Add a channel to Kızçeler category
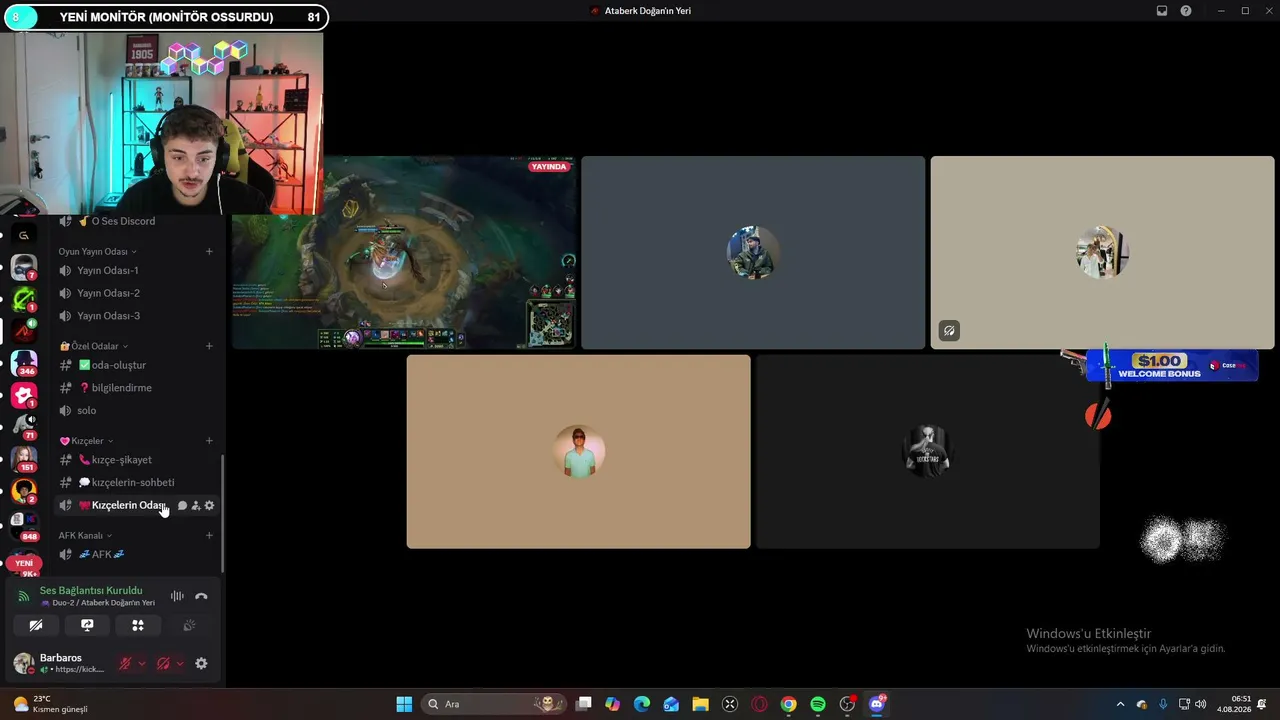Screen dimensions: 1280x720 [209, 441]
